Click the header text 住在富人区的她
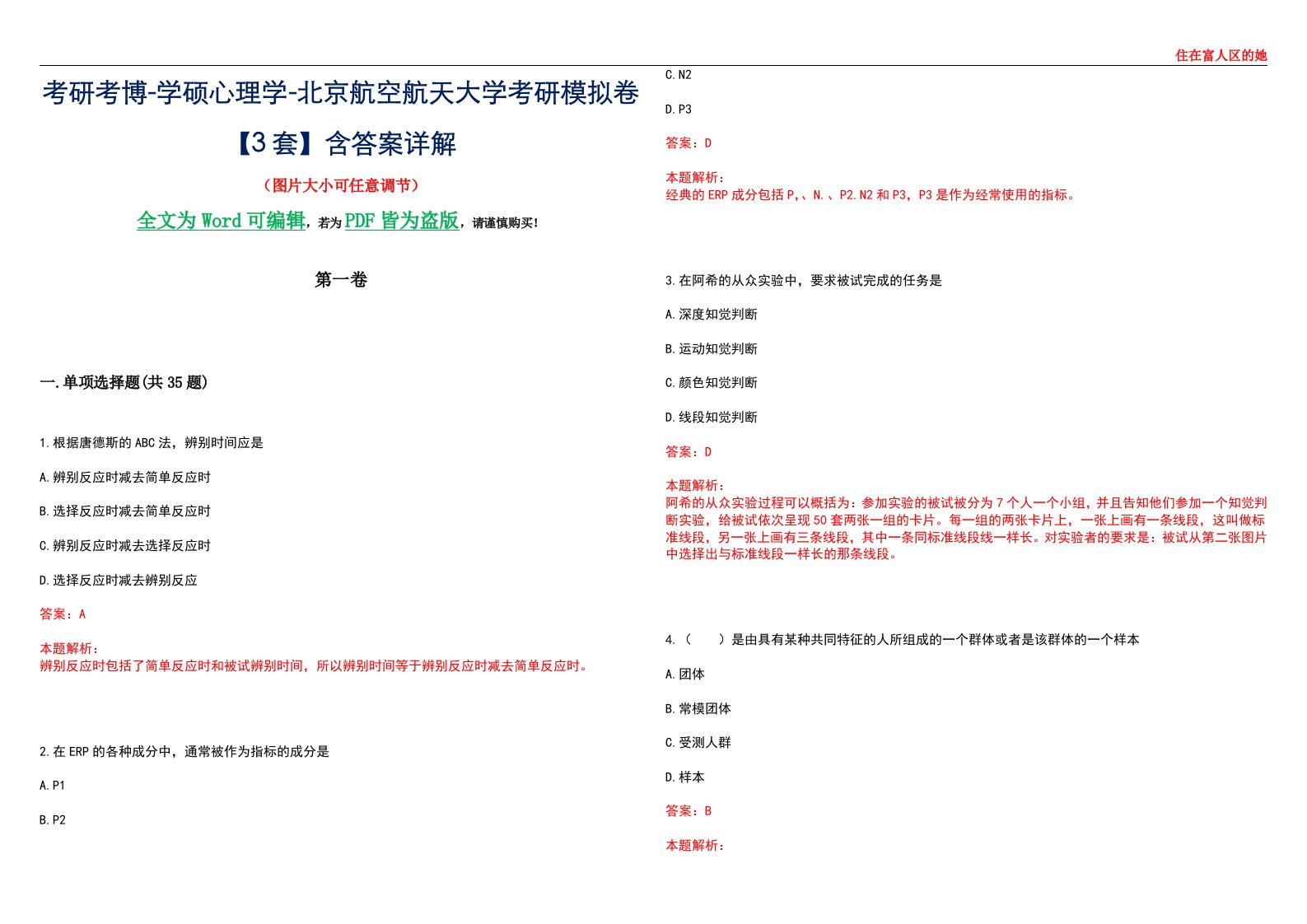 [x=1221, y=55]
